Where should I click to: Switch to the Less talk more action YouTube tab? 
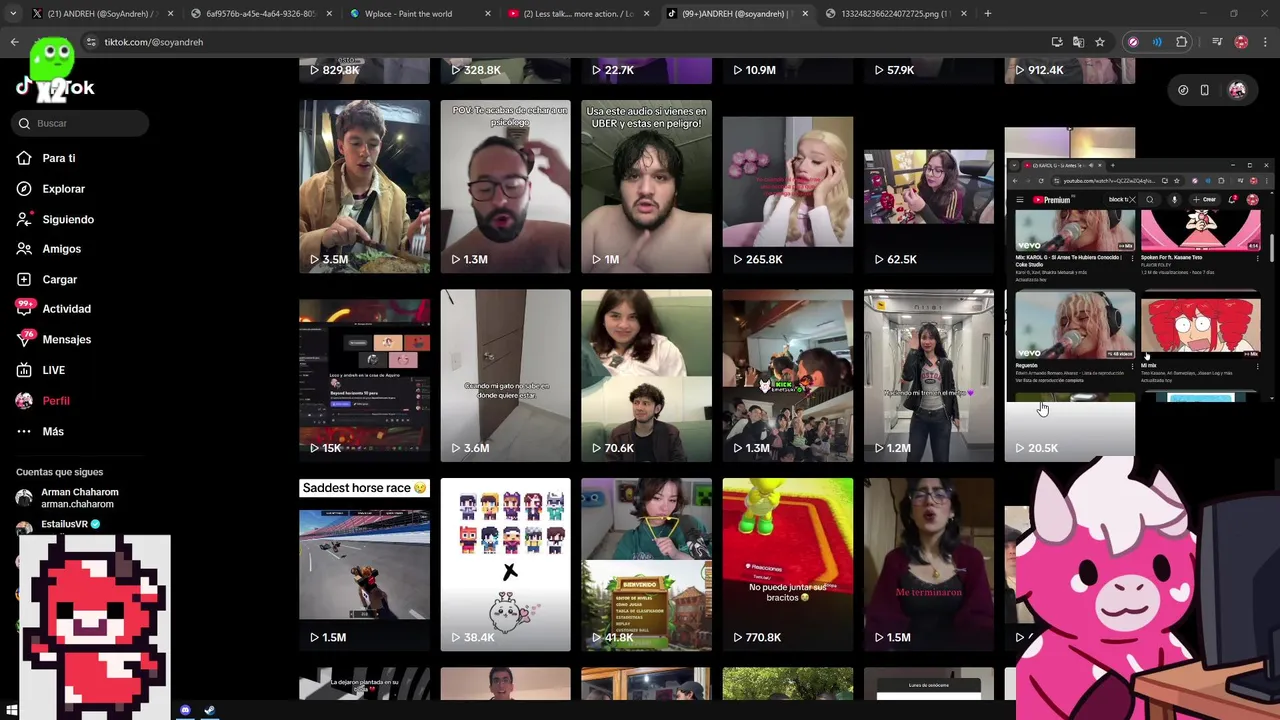coord(580,14)
